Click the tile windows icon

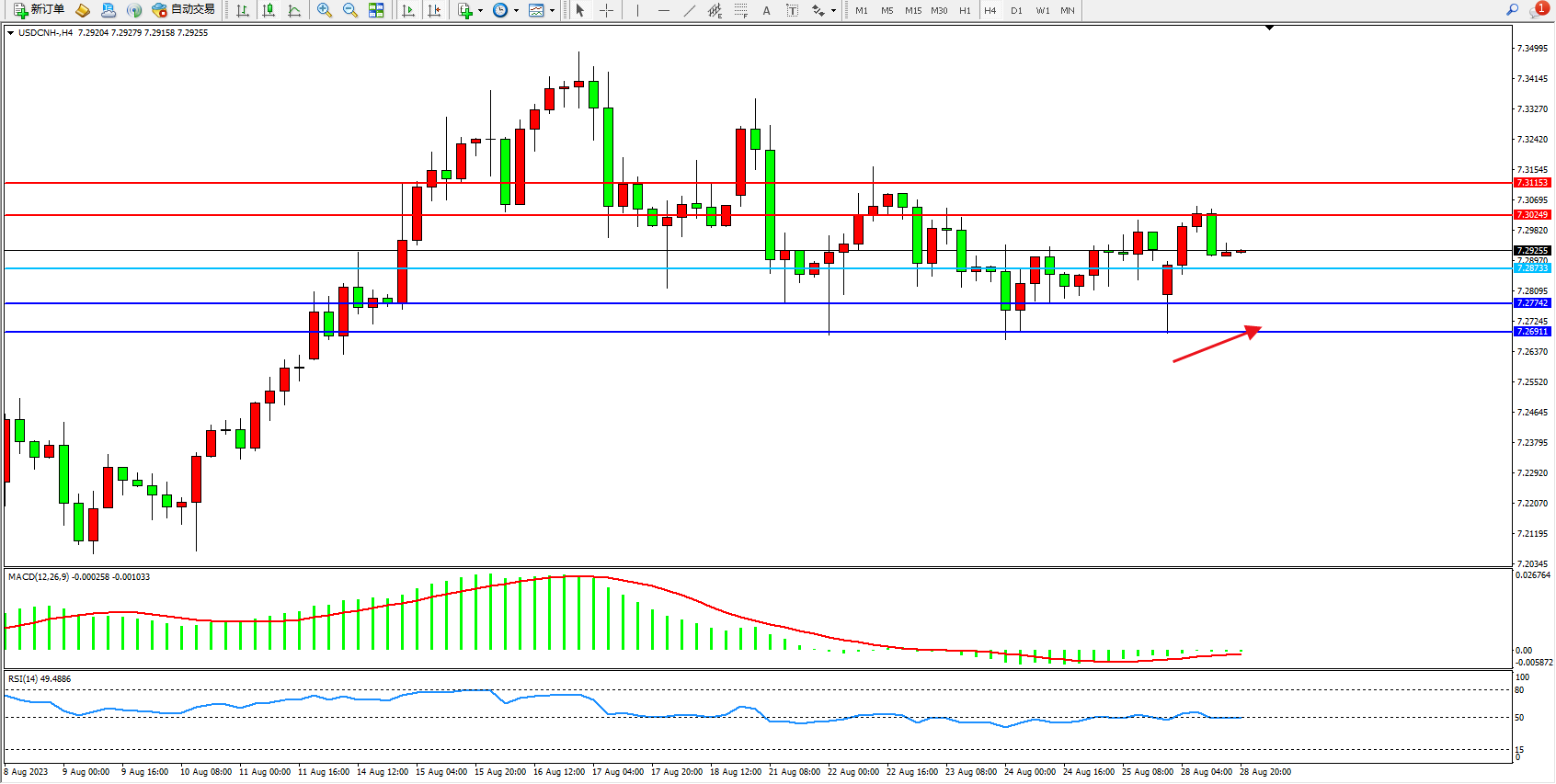376,10
